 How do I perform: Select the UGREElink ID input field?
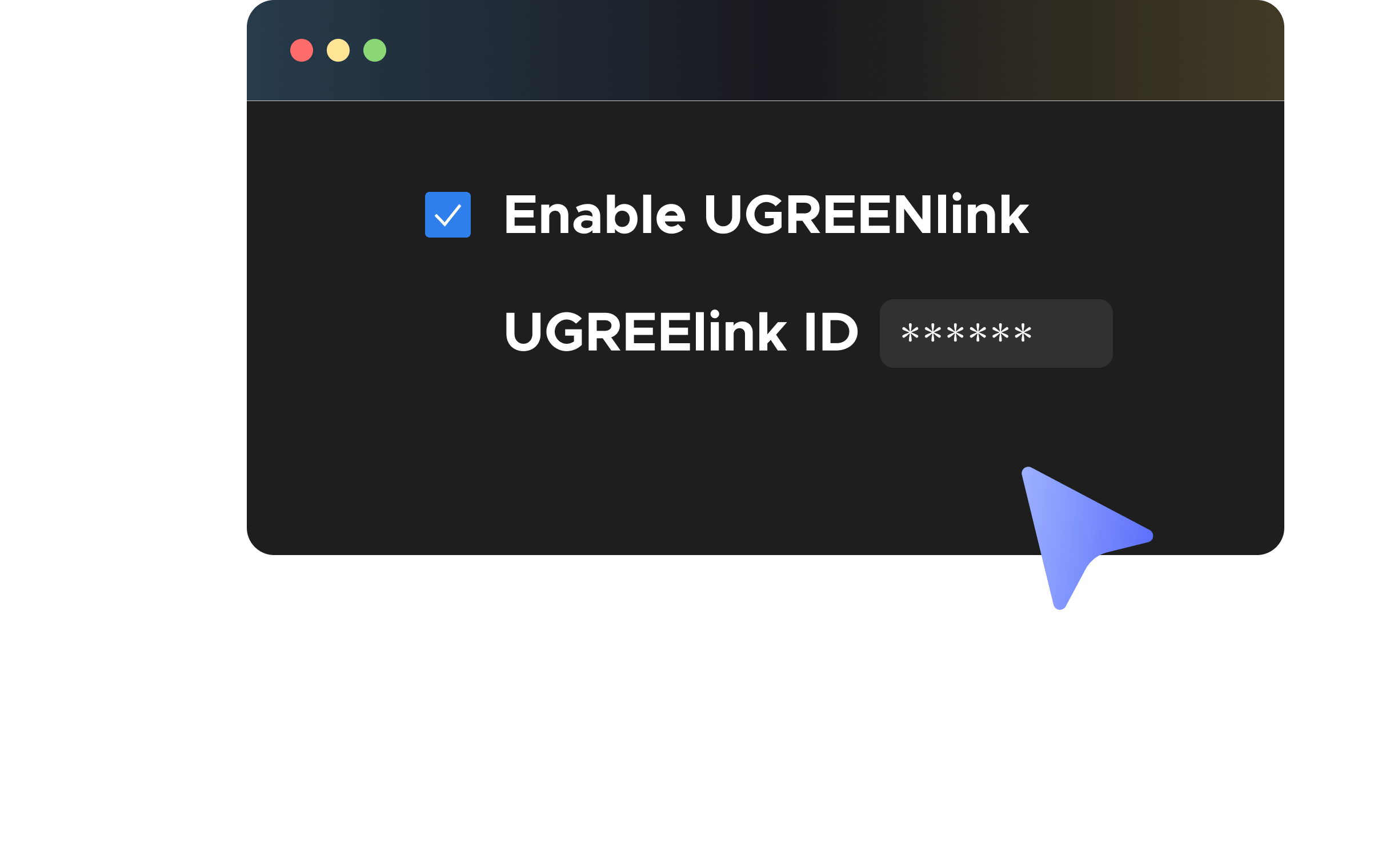coord(996,333)
